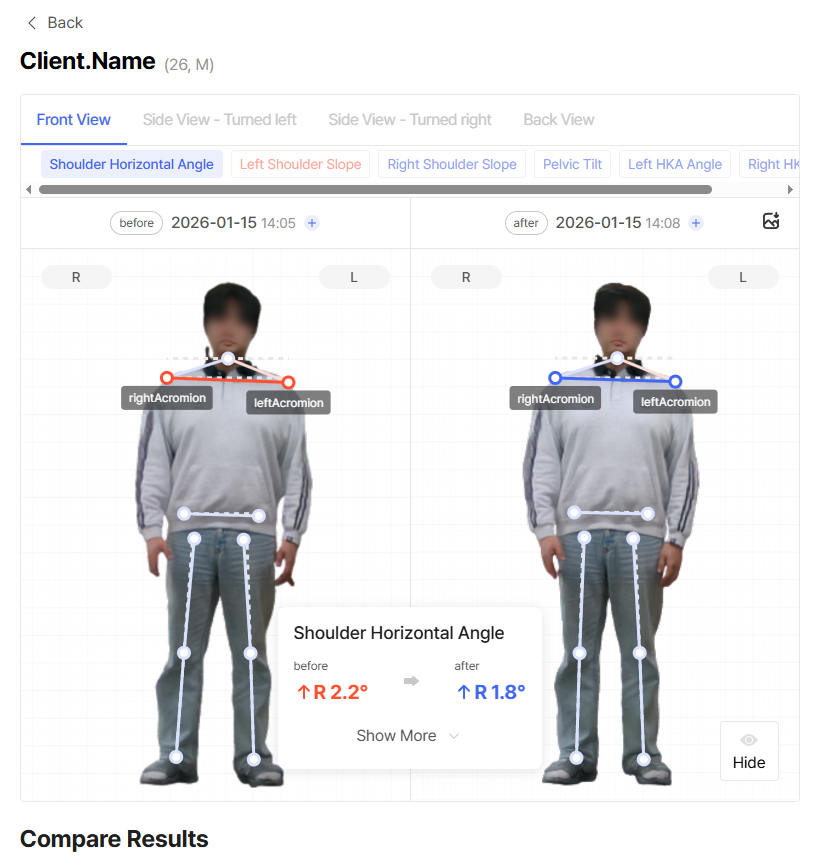Viewport: 825px width, 865px height.
Task: Enable the Right Shoulder Slope measurement
Action: (452, 164)
